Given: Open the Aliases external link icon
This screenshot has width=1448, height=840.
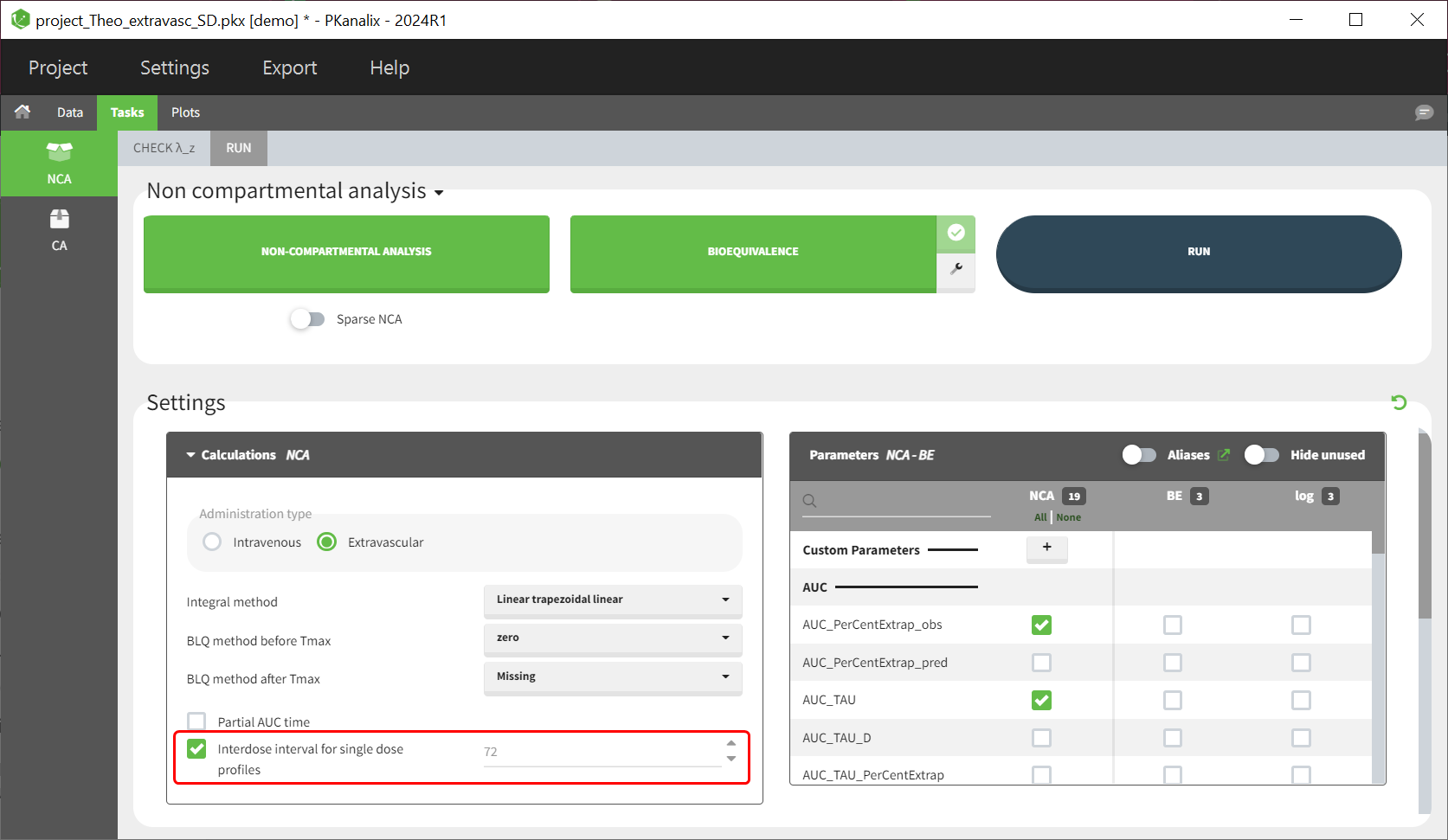Looking at the screenshot, I should click(x=1224, y=455).
